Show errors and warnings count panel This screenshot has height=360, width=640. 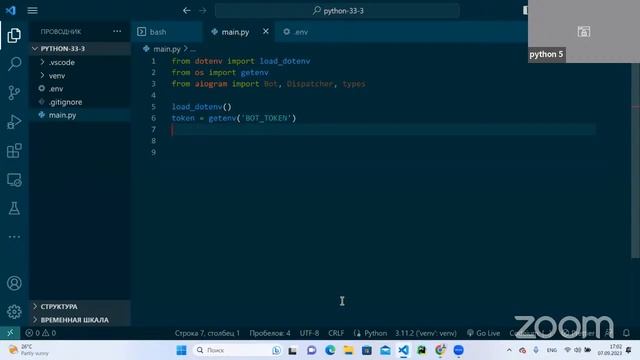click(x=40, y=333)
